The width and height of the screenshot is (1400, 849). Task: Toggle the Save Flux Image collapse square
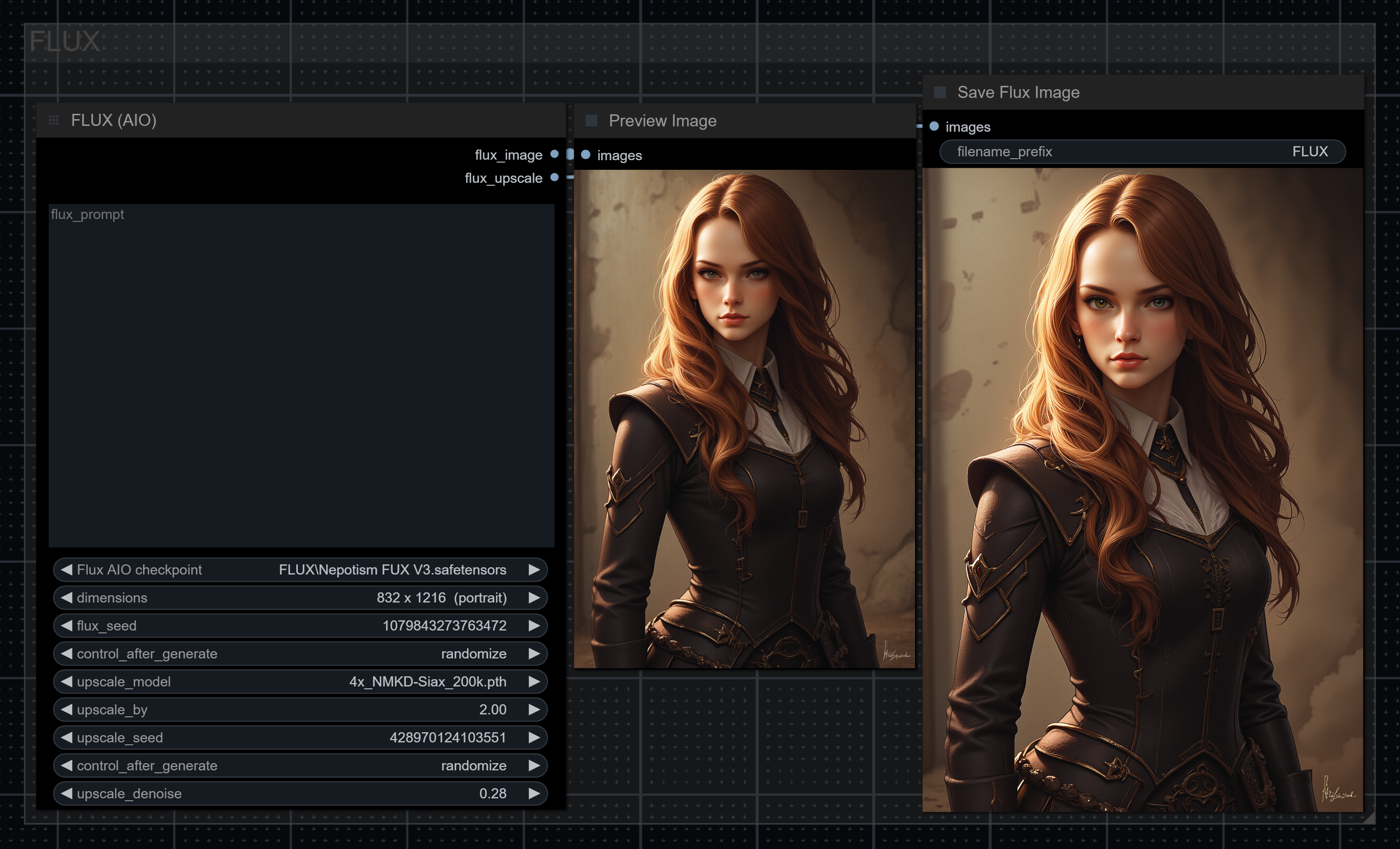click(940, 92)
